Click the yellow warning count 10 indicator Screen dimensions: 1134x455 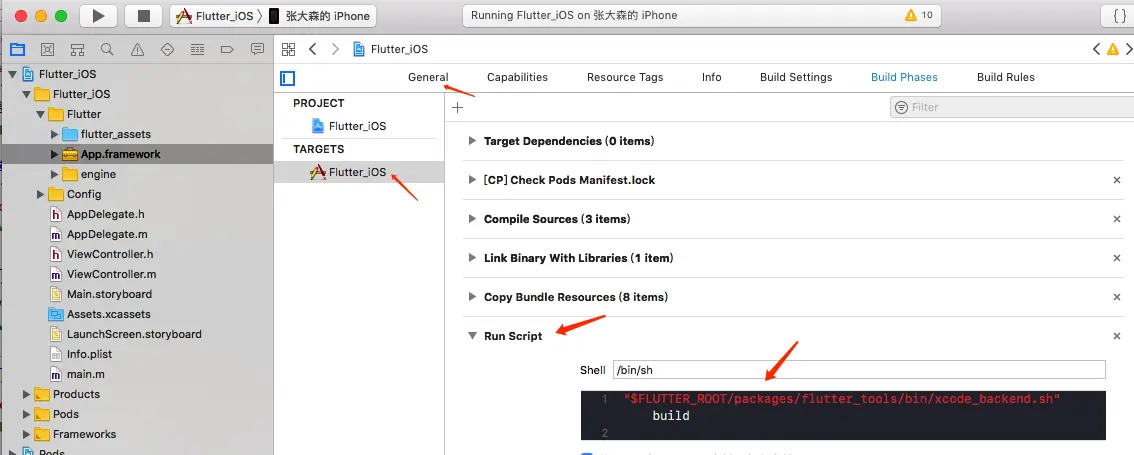(918, 15)
